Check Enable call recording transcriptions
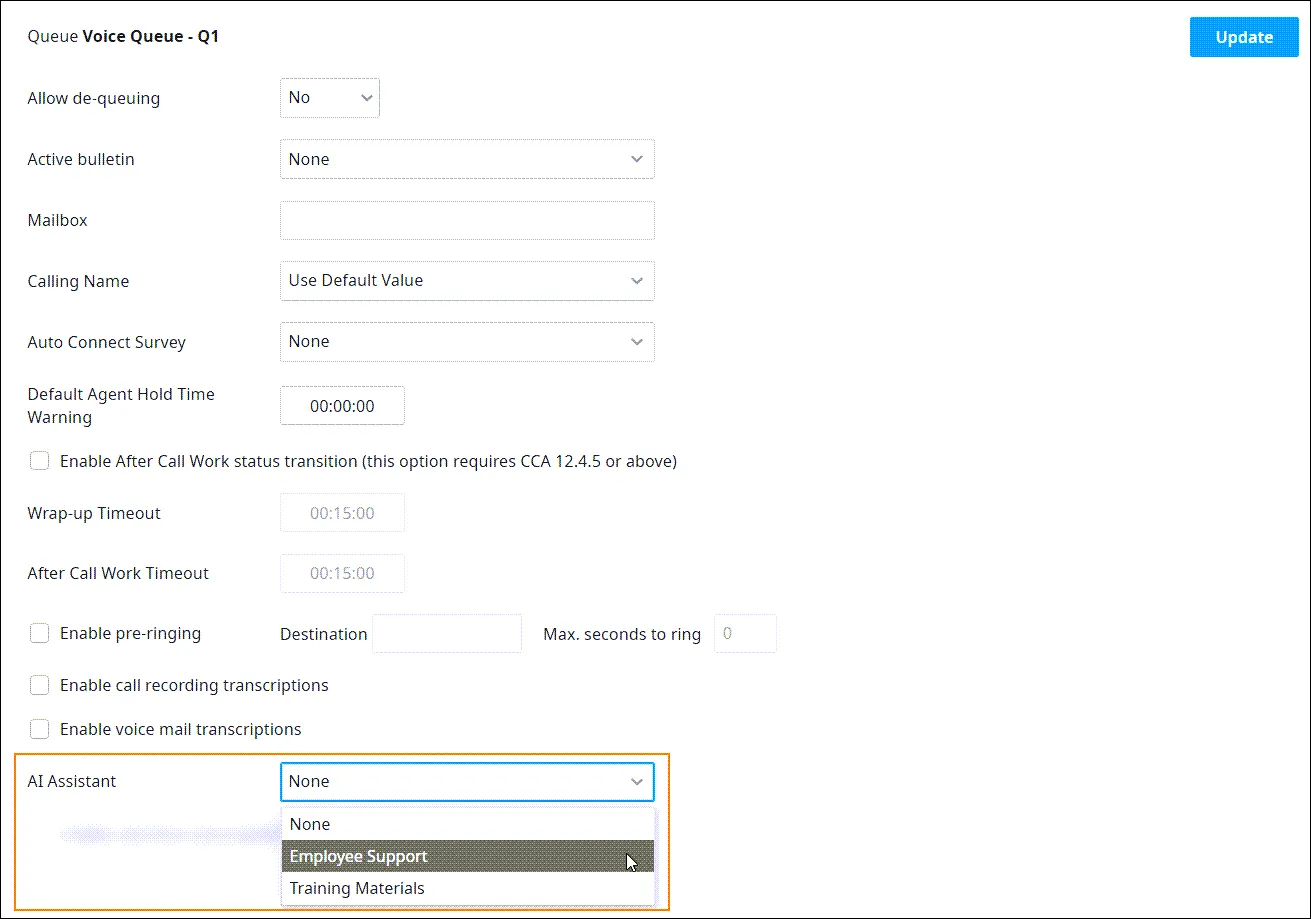 (x=39, y=685)
